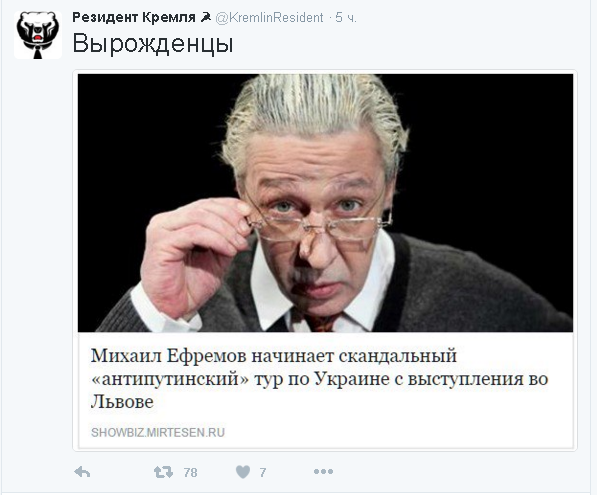
Task: Like the tweet with heart icon
Action: [243, 472]
